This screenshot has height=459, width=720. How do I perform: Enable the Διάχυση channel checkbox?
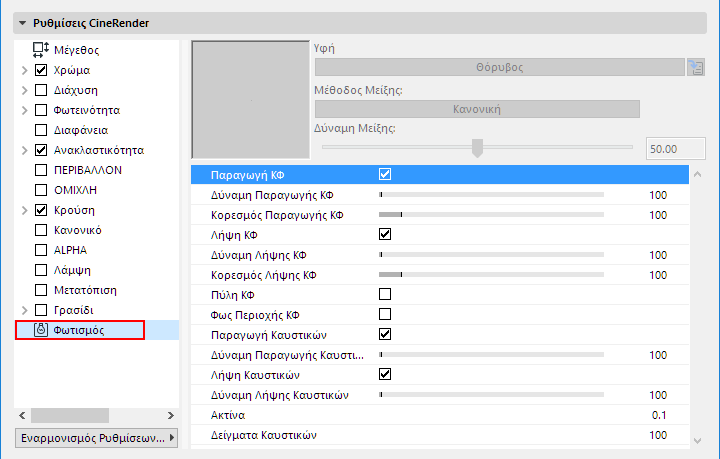click(41, 90)
